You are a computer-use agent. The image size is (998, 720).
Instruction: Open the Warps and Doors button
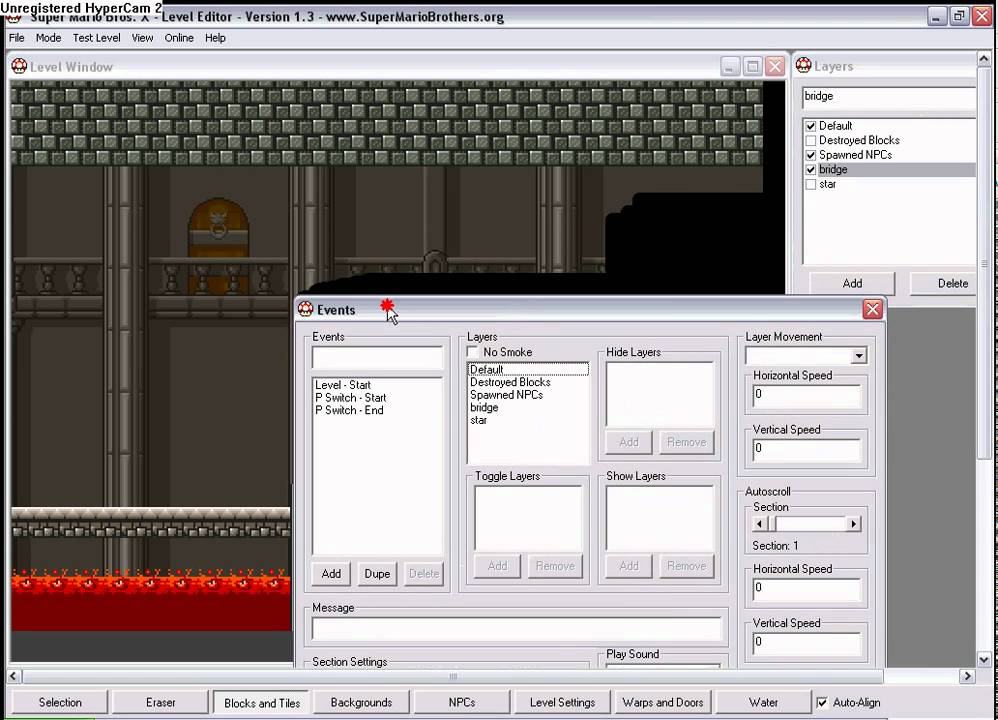pyautogui.click(x=663, y=702)
